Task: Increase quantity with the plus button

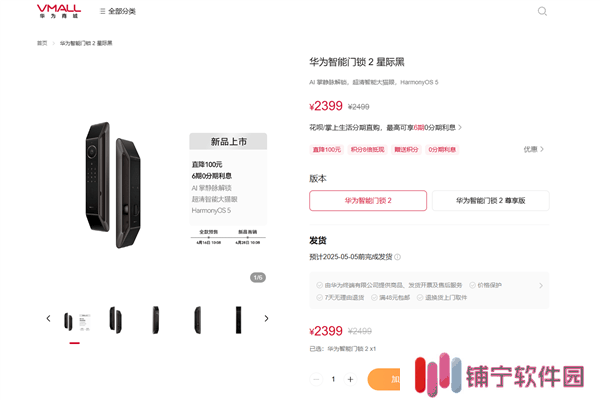Action: pos(350,379)
